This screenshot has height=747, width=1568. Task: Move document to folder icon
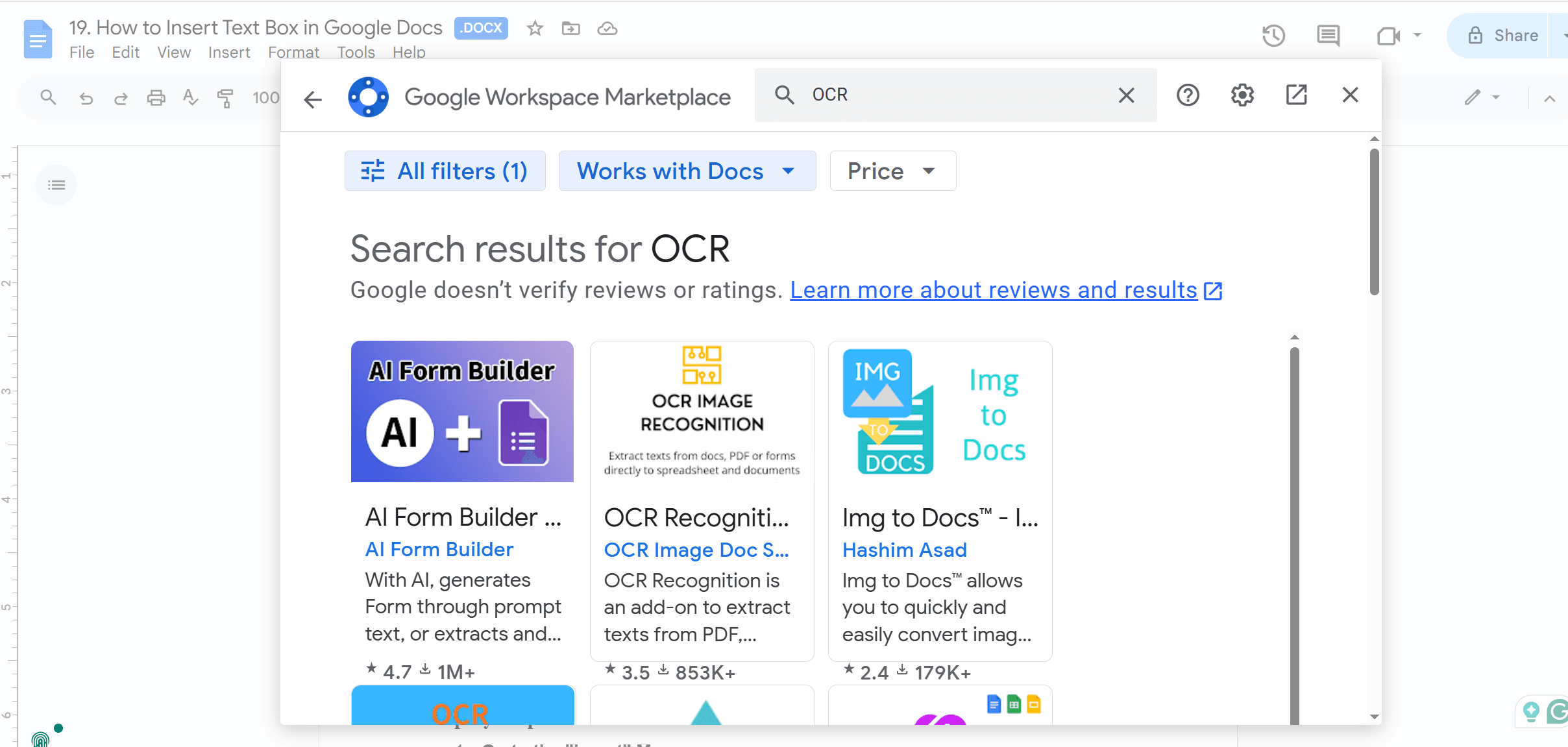[x=571, y=29]
